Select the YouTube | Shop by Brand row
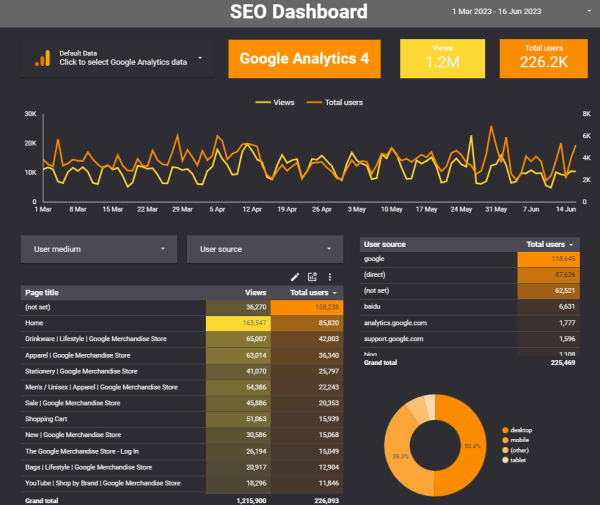The width and height of the screenshot is (600, 505). coord(182,483)
